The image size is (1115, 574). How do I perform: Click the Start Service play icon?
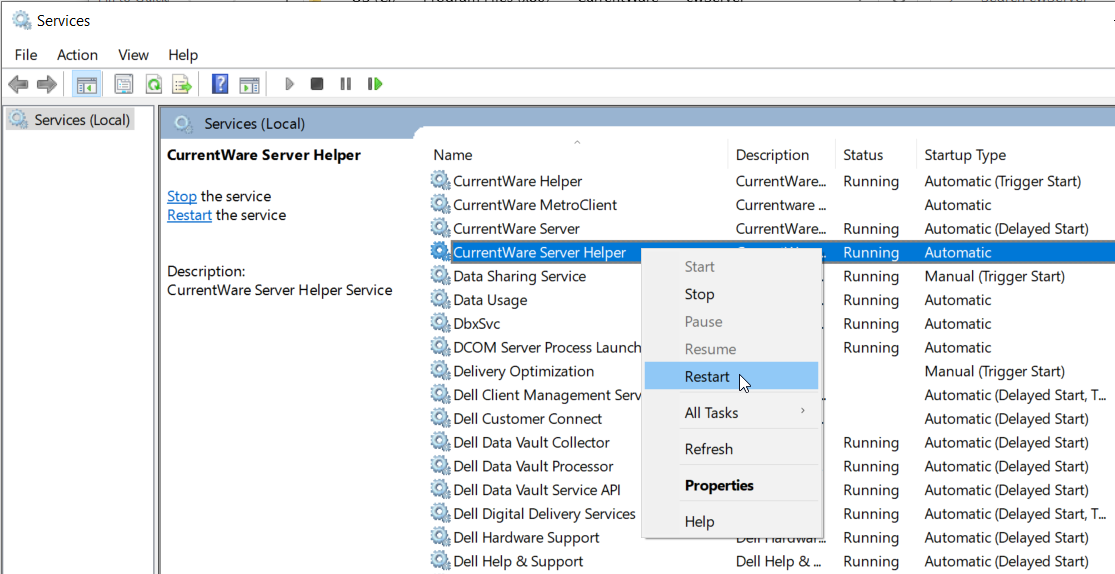pyautogui.click(x=289, y=84)
